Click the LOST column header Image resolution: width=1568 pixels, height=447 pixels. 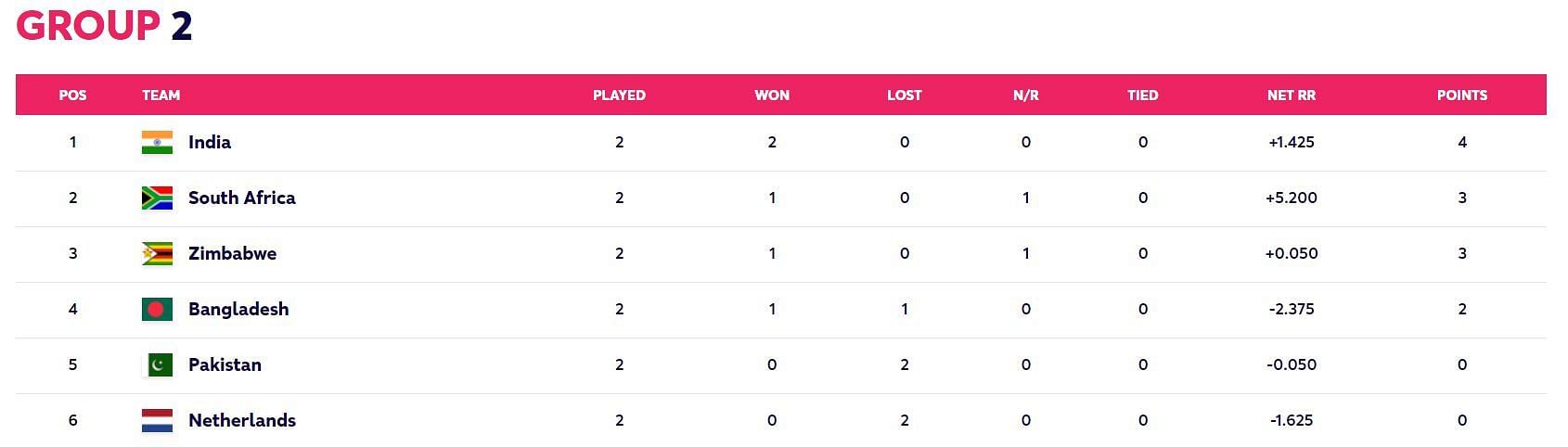[x=904, y=95]
